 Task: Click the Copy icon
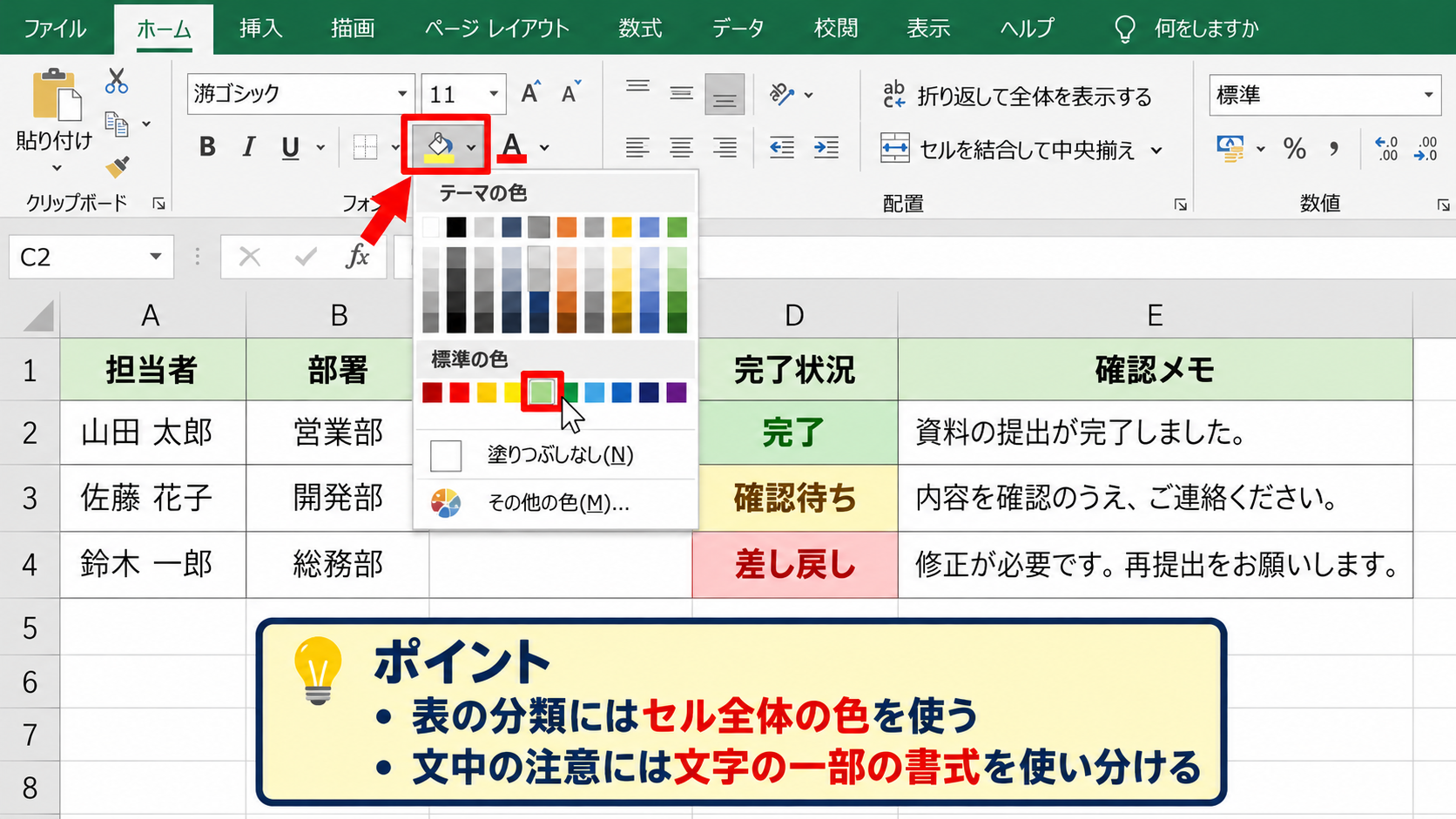click(116, 124)
